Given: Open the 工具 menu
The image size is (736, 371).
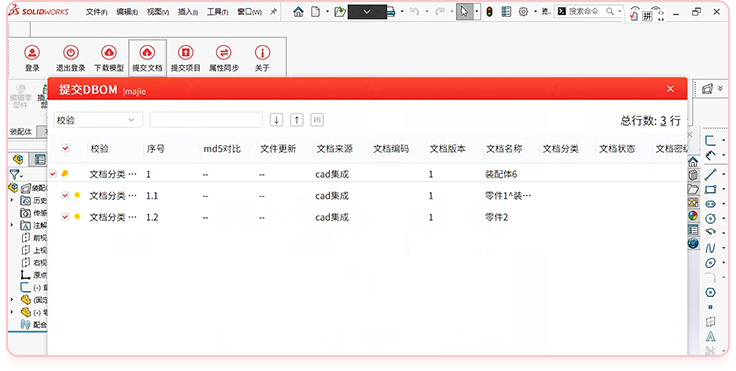Looking at the screenshot, I should tap(217, 12).
